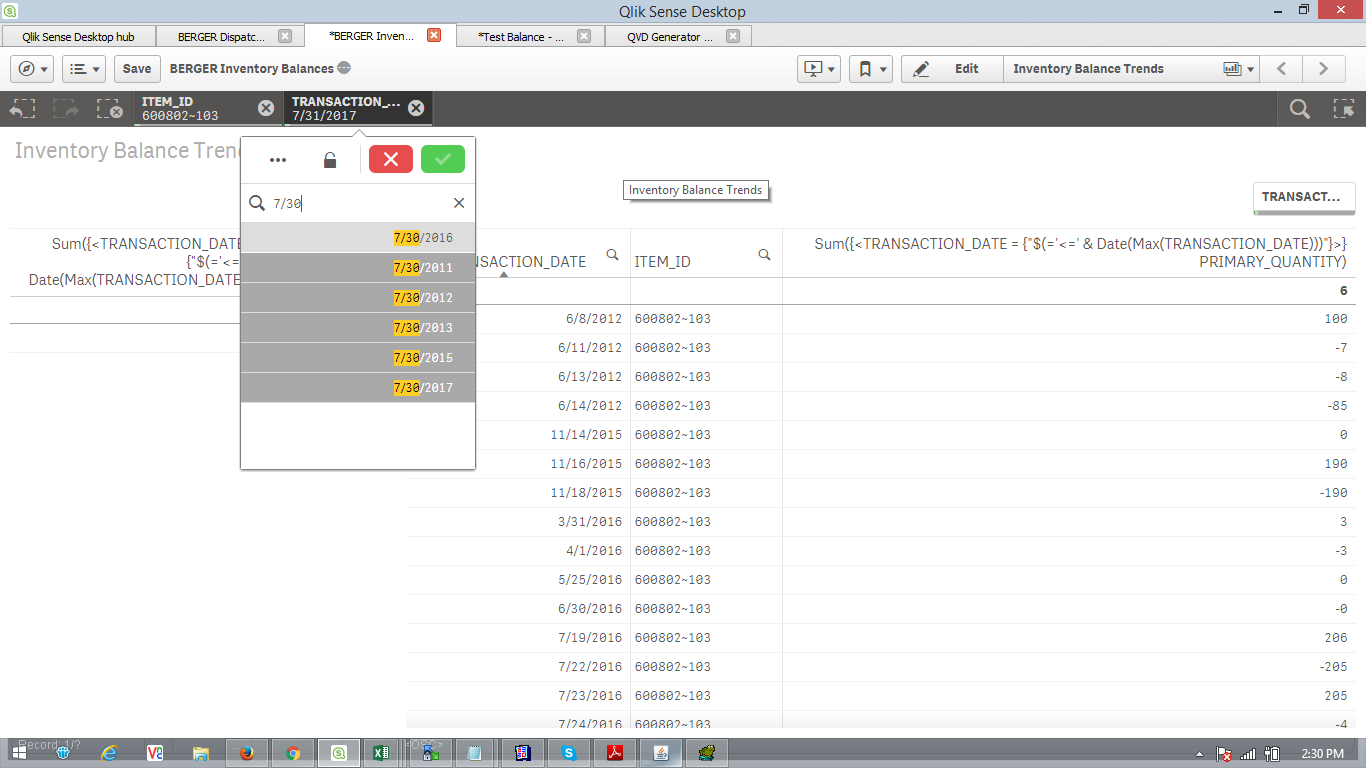Switch to QVD Generator tab
The width and height of the screenshot is (1366, 768).
click(670, 36)
